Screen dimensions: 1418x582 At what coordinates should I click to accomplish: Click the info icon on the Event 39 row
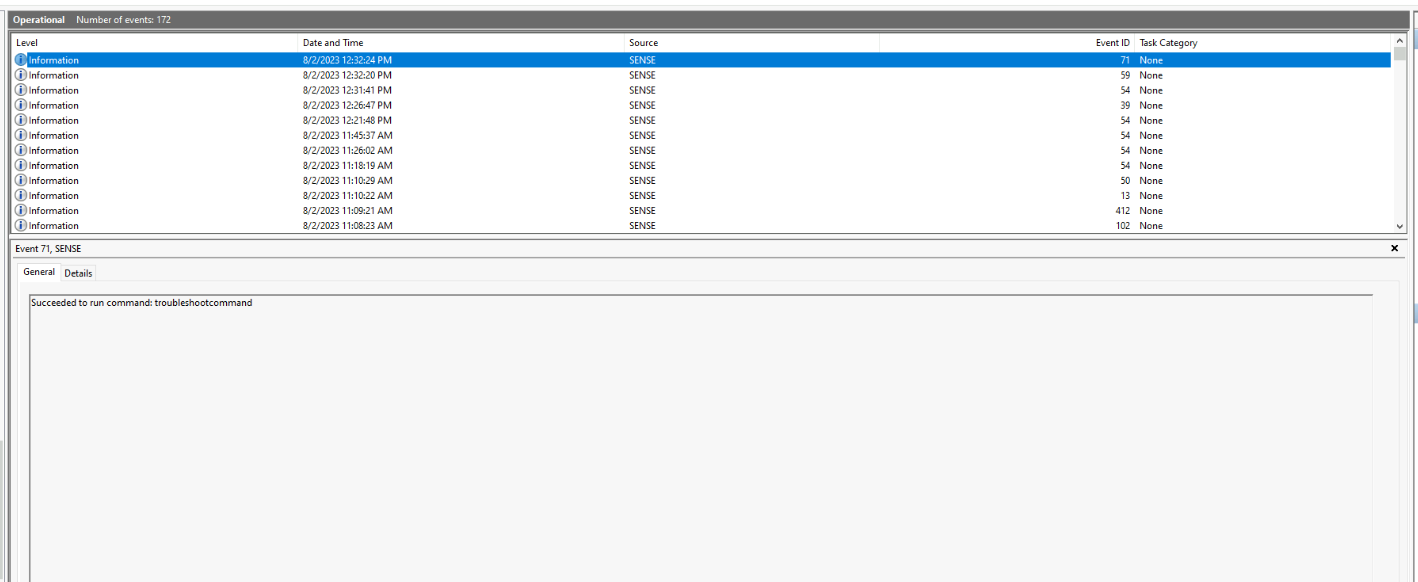point(20,104)
